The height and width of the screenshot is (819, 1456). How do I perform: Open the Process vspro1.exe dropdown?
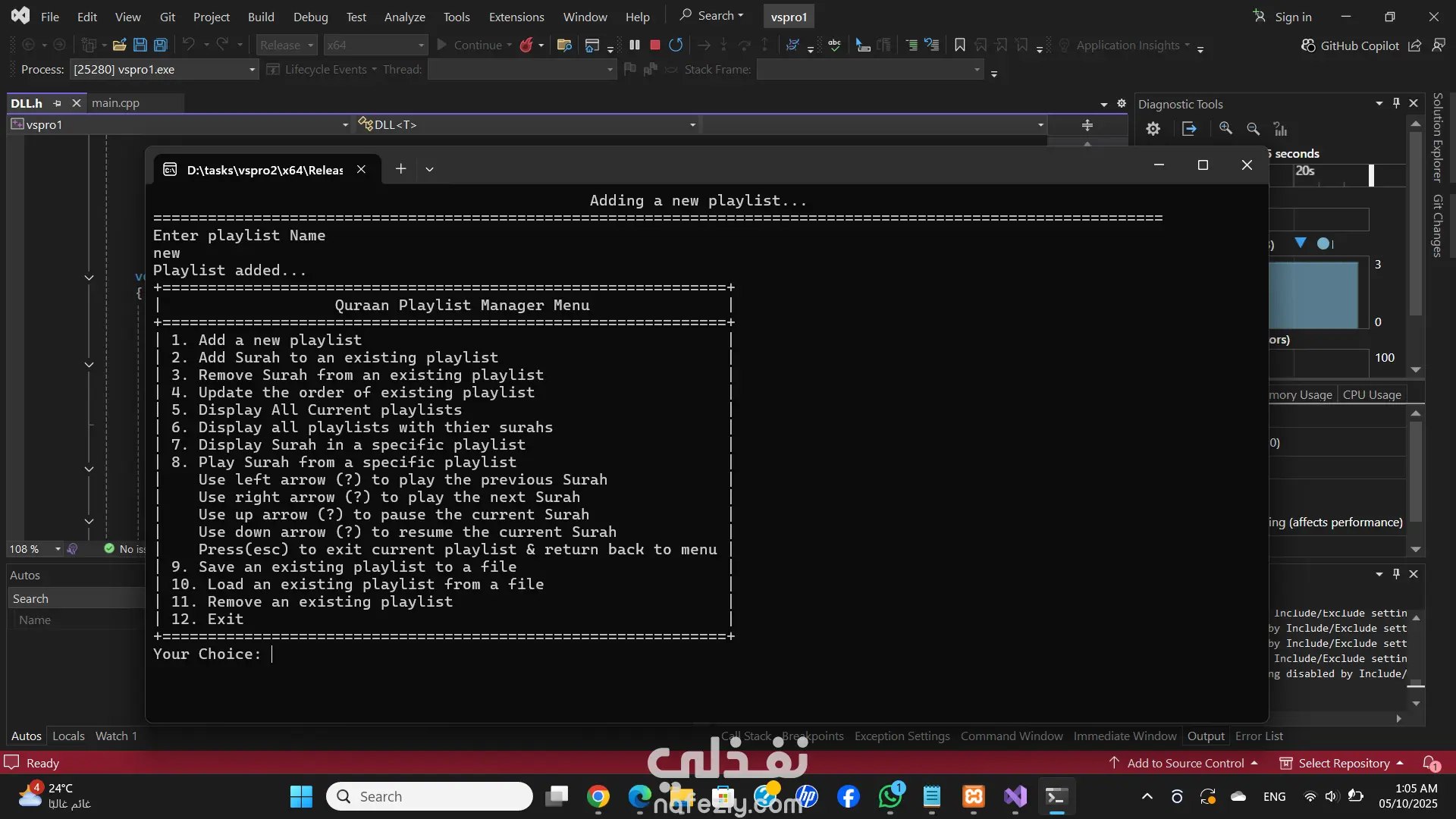coord(253,70)
